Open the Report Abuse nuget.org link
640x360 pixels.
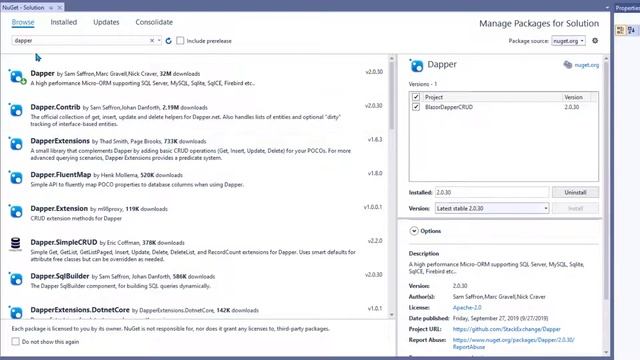tap(513, 343)
